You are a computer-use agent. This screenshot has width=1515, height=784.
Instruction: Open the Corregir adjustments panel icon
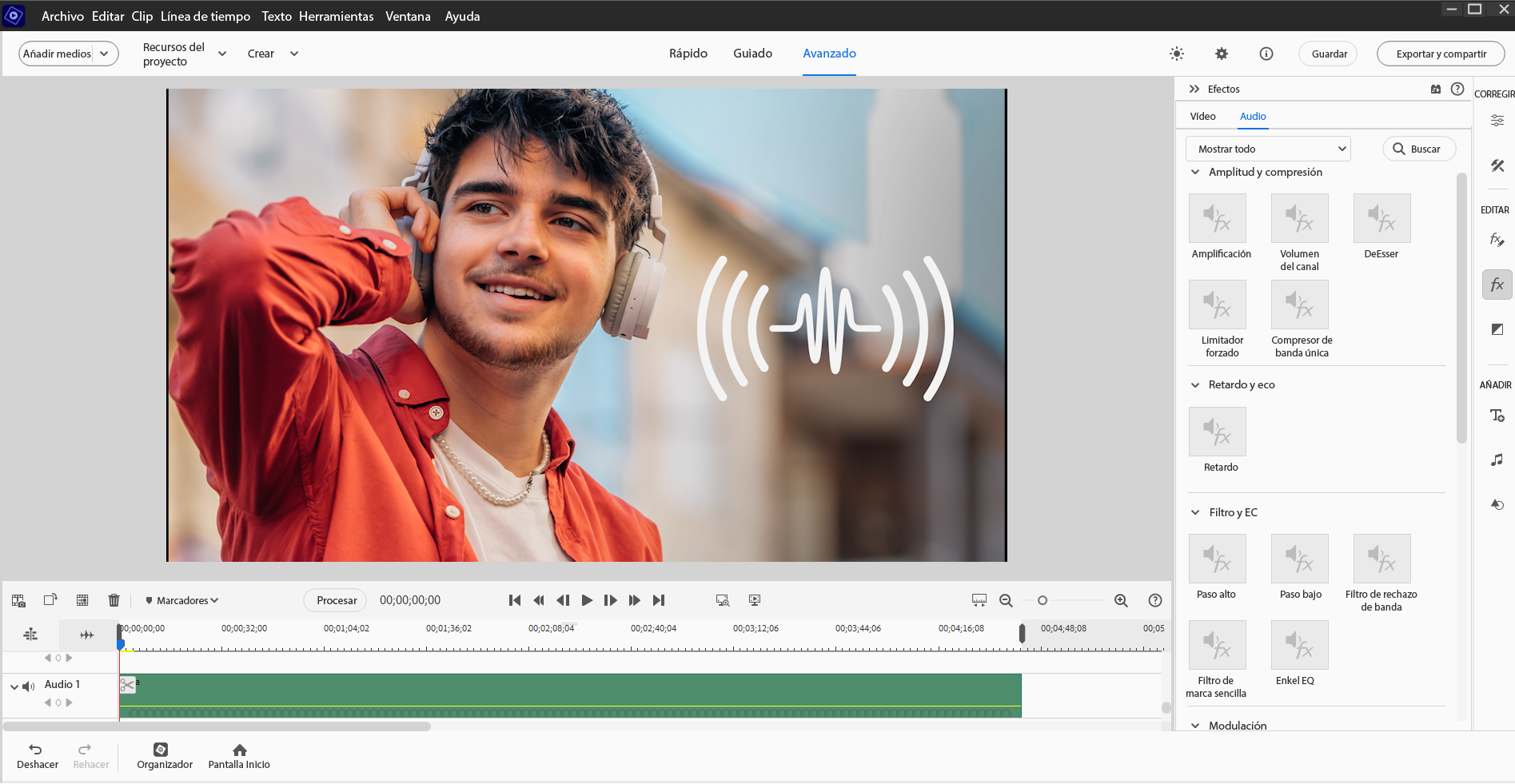1497,120
